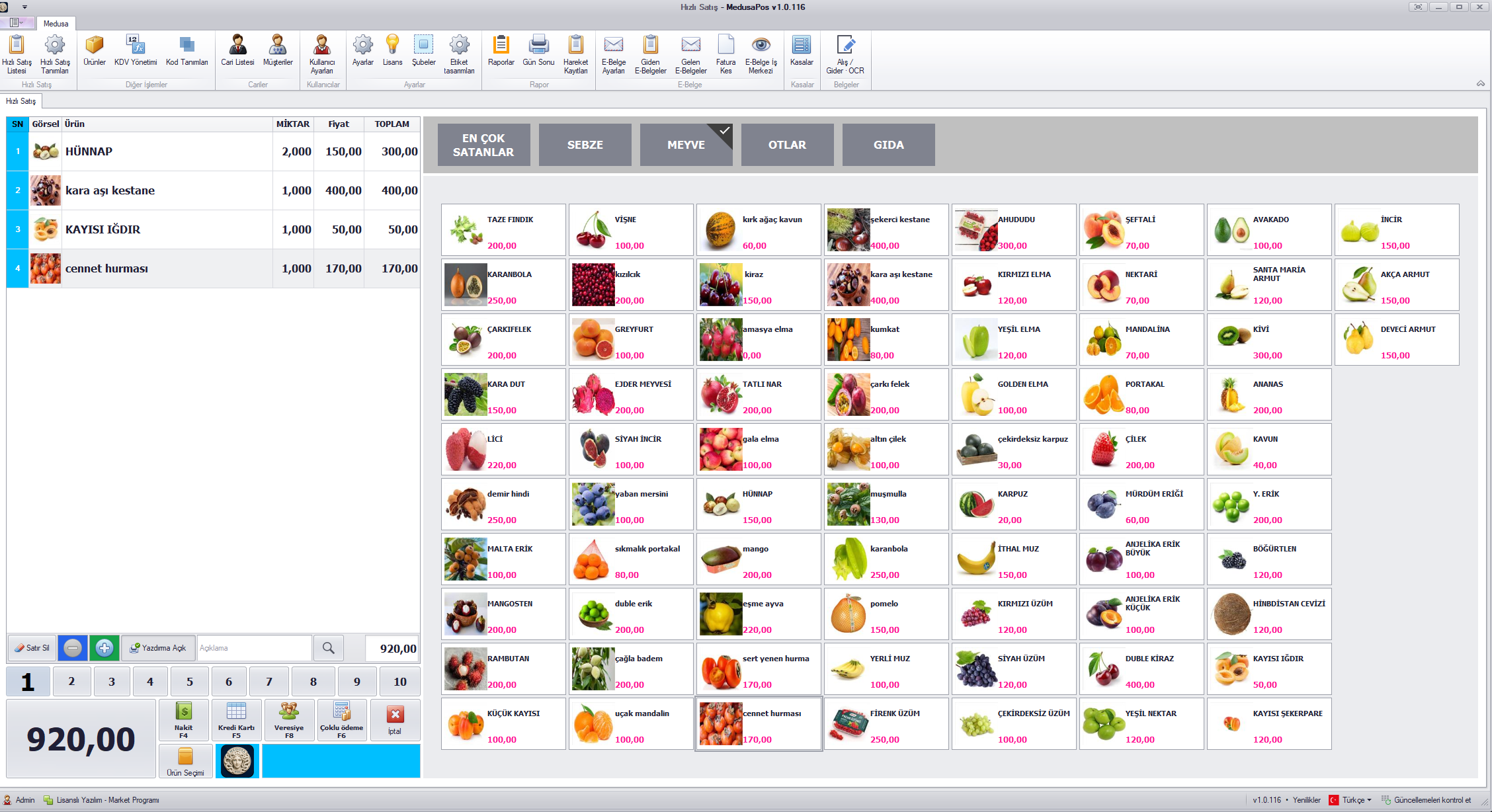The width and height of the screenshot is (1492, 812).
Task: Pay with Nakit F4 button
Action: [x=184, y=720]
